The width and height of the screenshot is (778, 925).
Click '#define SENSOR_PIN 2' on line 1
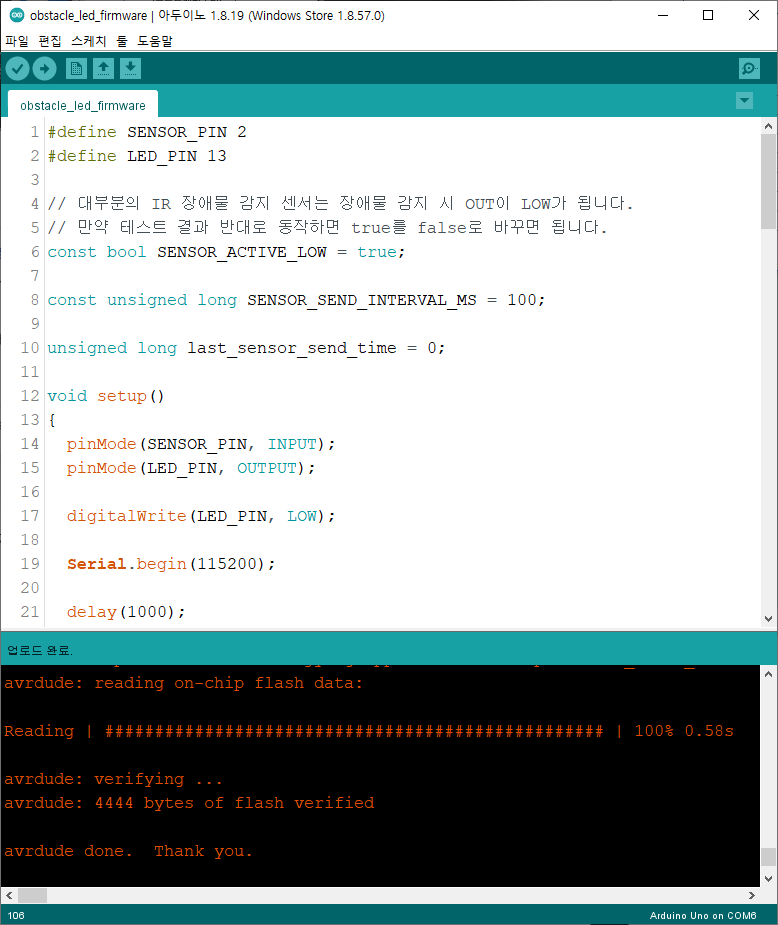[x=147, y=132]
